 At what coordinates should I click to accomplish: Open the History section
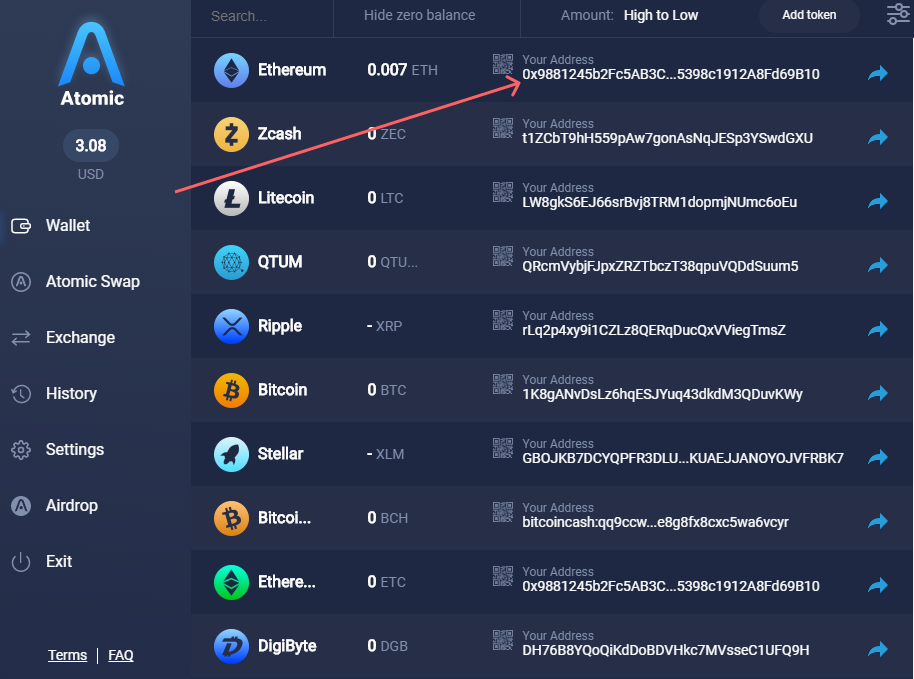54,393
